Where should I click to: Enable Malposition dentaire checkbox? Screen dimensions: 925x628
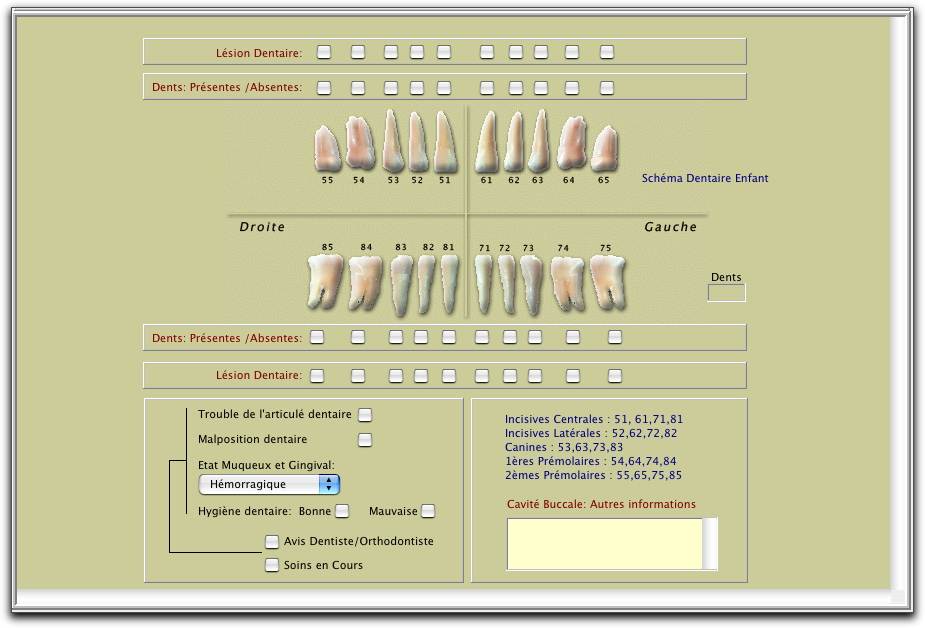(365, 440)
